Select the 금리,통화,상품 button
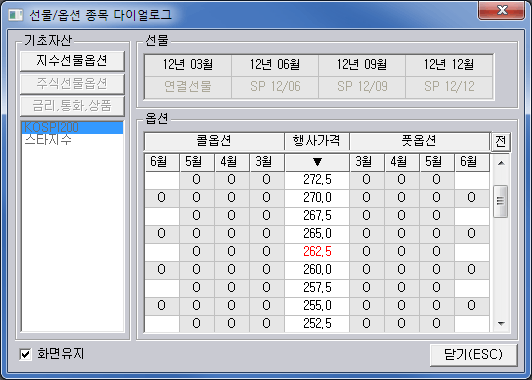 pos(72,106)
